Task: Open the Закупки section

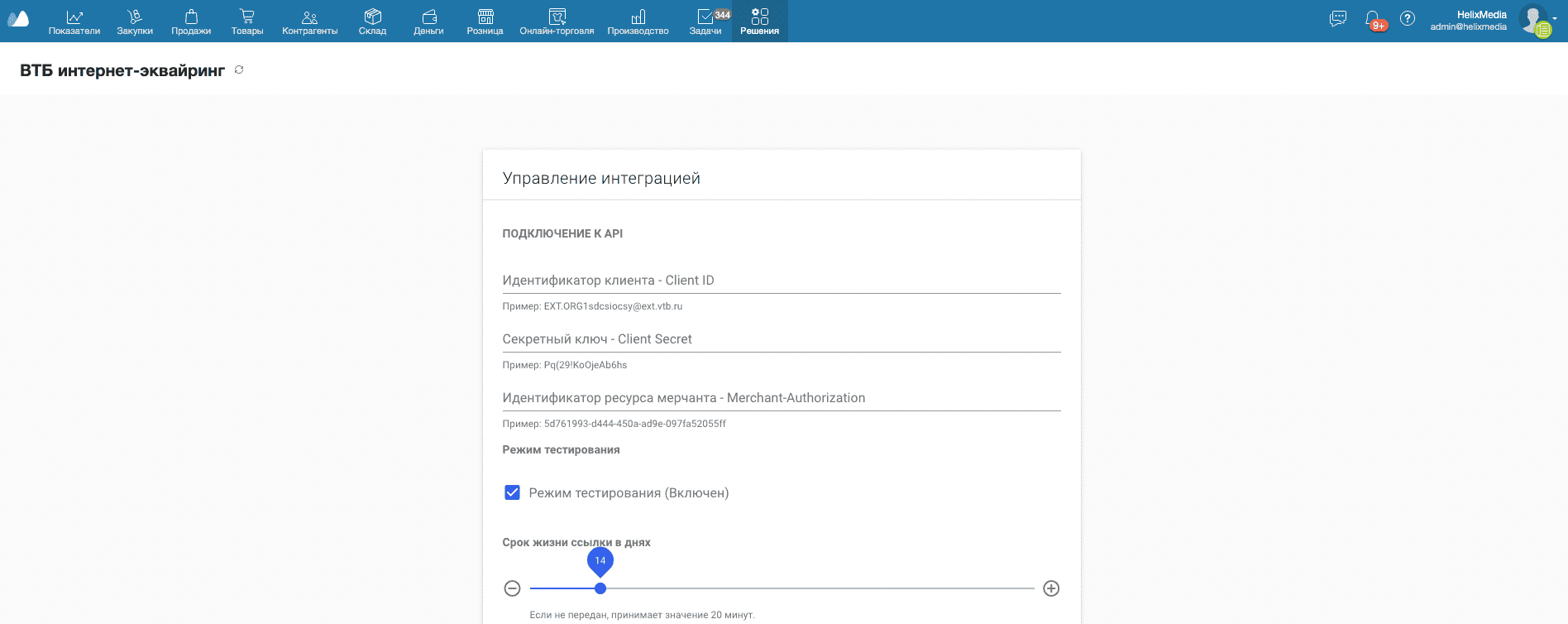Action: (135, 22)
